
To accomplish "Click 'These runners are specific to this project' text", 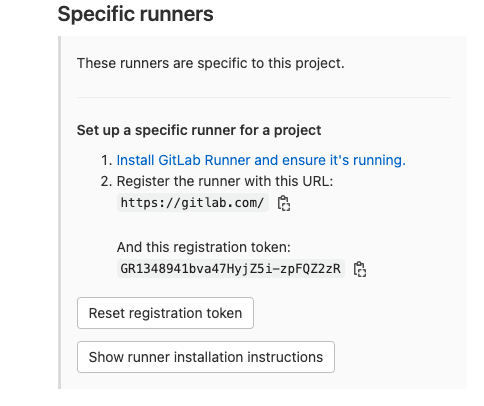I will click(x=211, y=63).
